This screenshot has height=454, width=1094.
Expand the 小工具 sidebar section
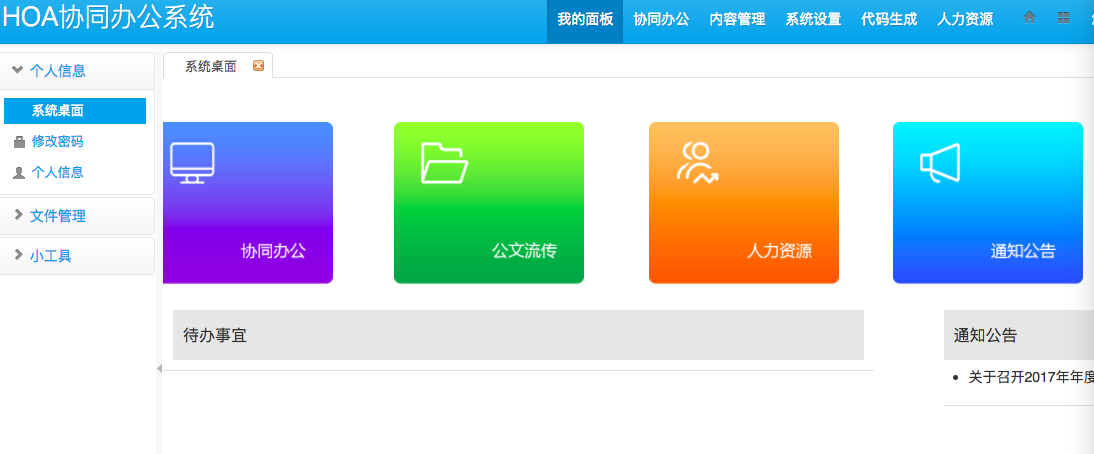[x=50, y=256]
